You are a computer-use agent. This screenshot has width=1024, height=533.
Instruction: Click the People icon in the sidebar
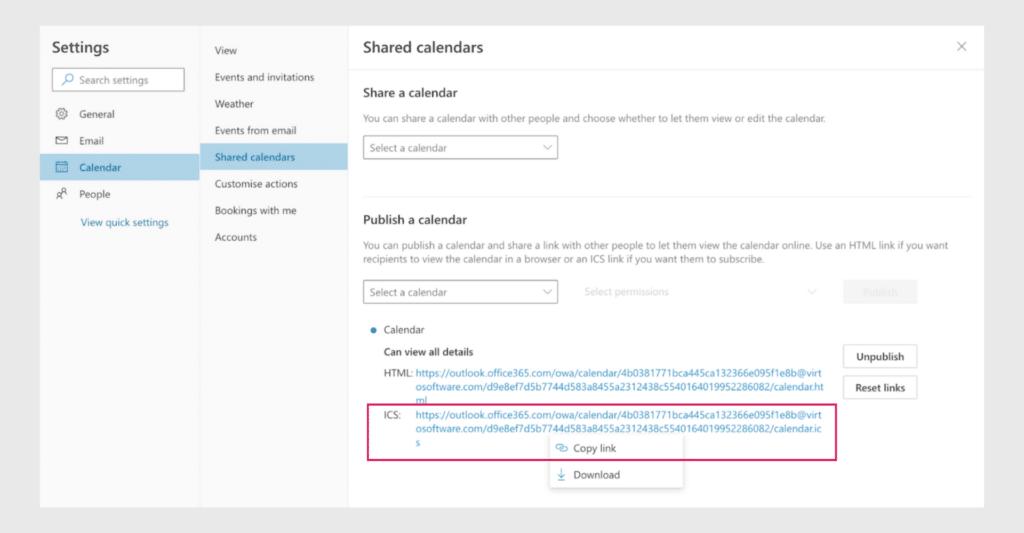[x=61, y=194]
